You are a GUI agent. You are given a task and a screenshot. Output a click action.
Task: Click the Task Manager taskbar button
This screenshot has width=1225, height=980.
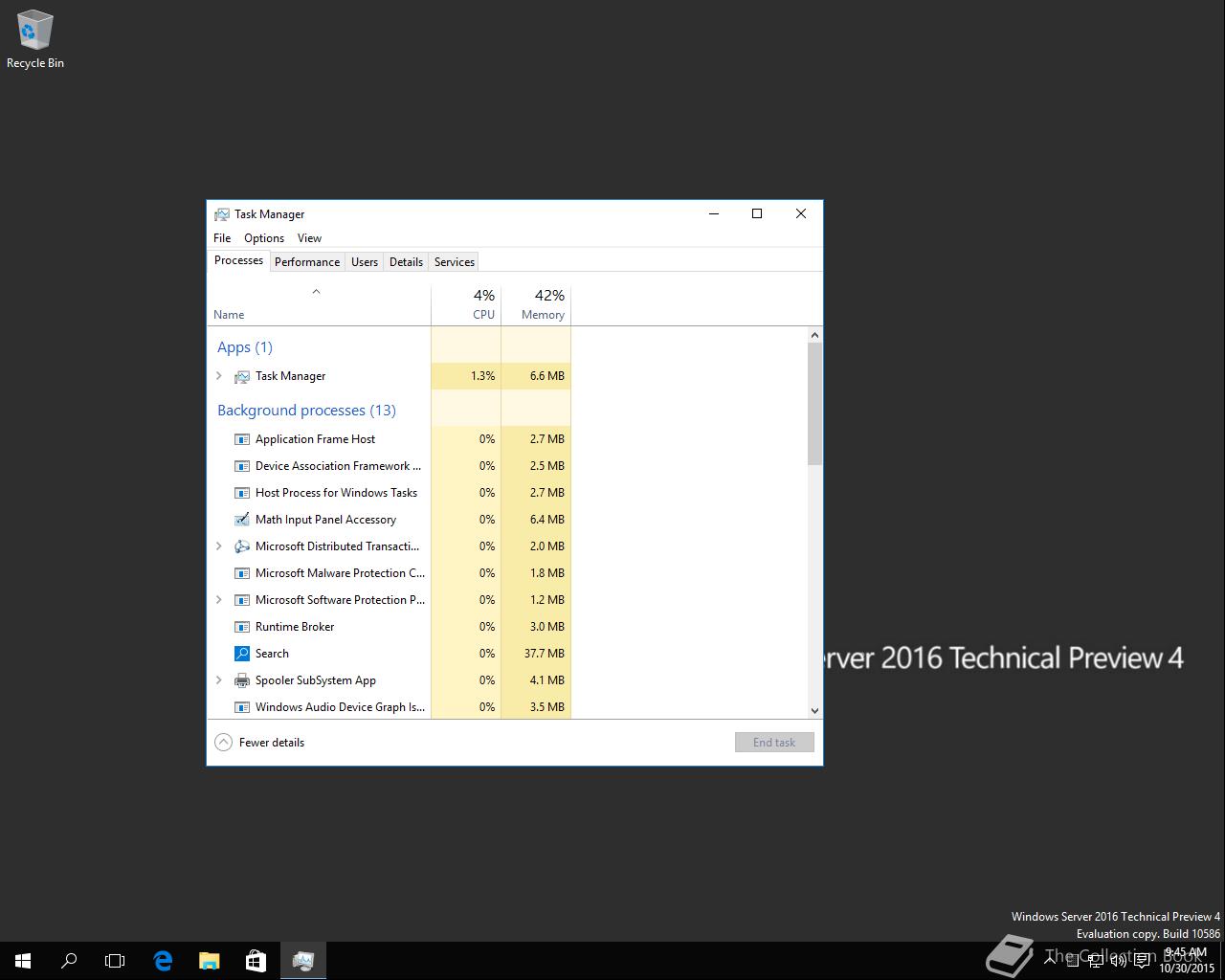tap(303, 961)
